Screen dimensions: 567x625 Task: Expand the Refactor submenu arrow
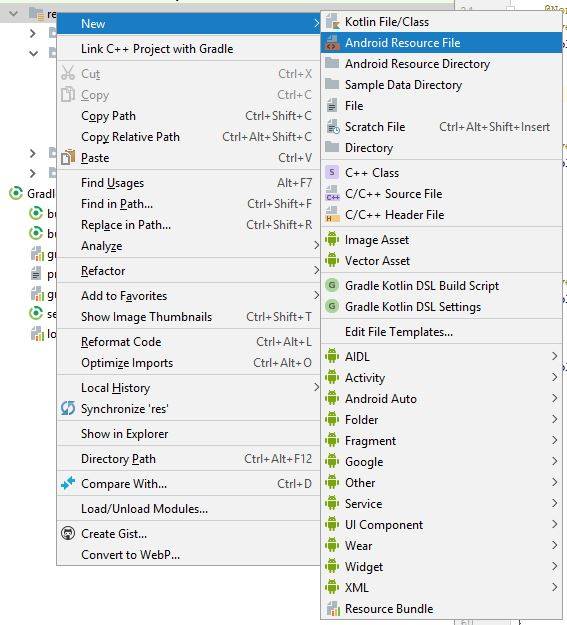(x=316, y=271)
